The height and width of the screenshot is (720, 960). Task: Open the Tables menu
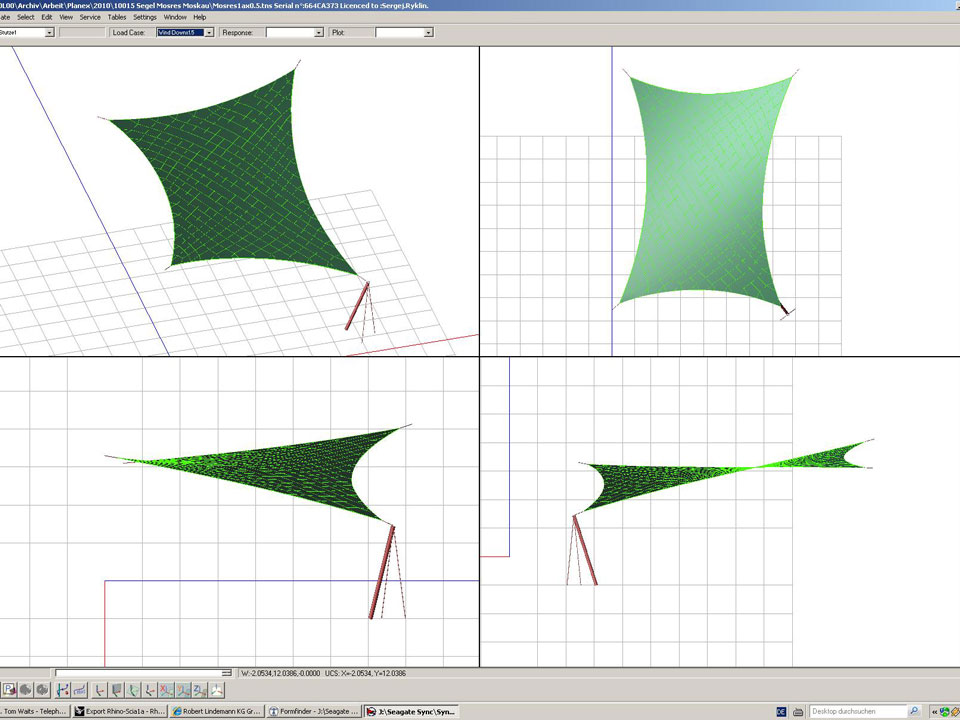coord(117,17)
